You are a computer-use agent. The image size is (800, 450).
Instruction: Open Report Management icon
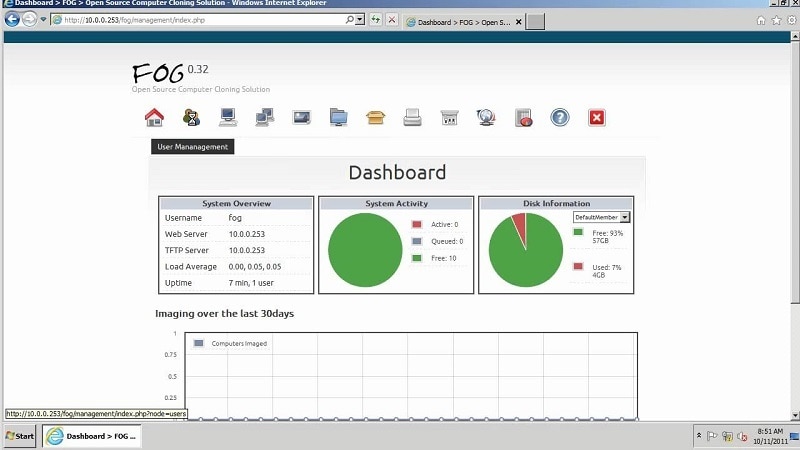pos(523,117)
